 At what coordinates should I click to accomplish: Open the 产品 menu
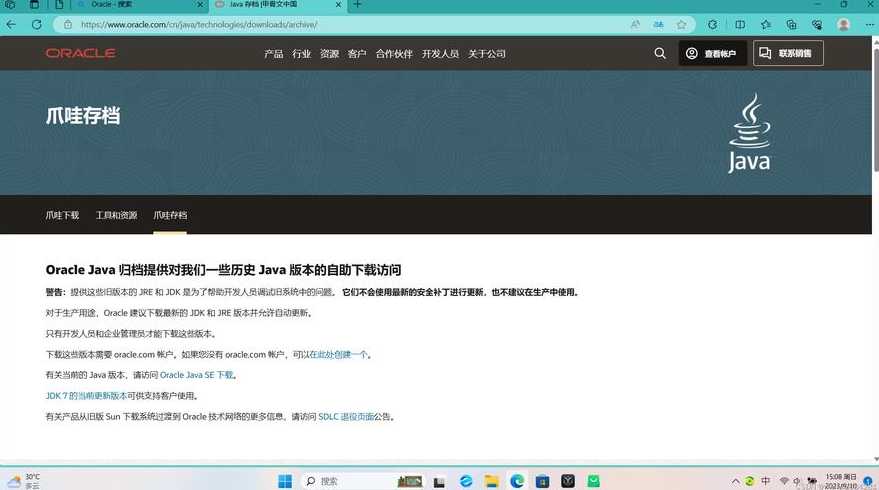pos(274,54)
